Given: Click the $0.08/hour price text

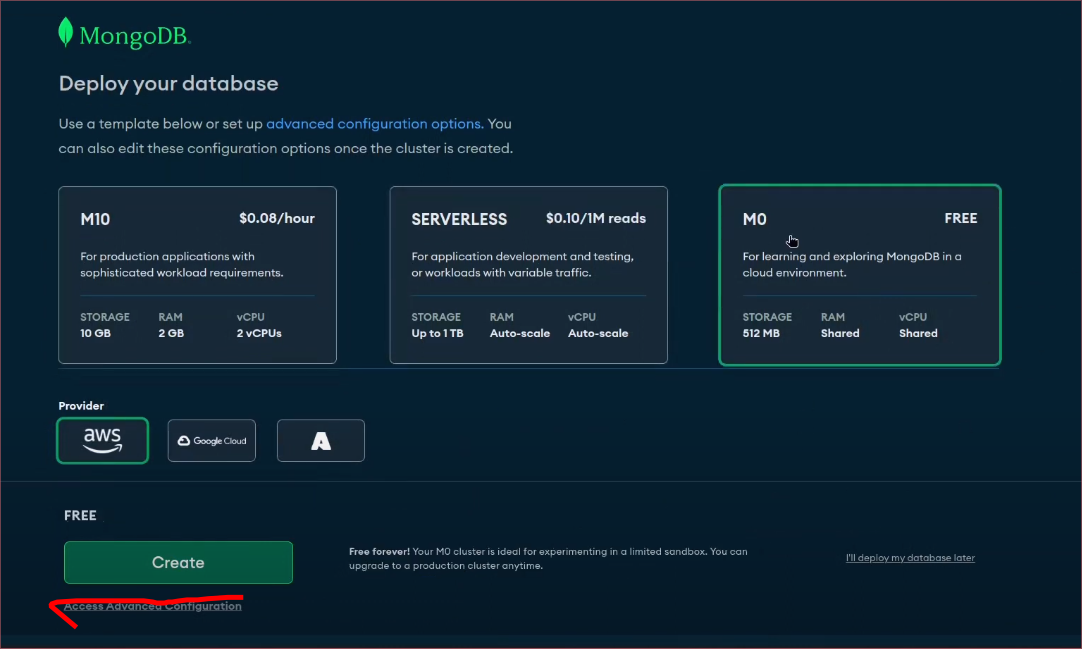Looking at the screenshot, I should 277,218.
